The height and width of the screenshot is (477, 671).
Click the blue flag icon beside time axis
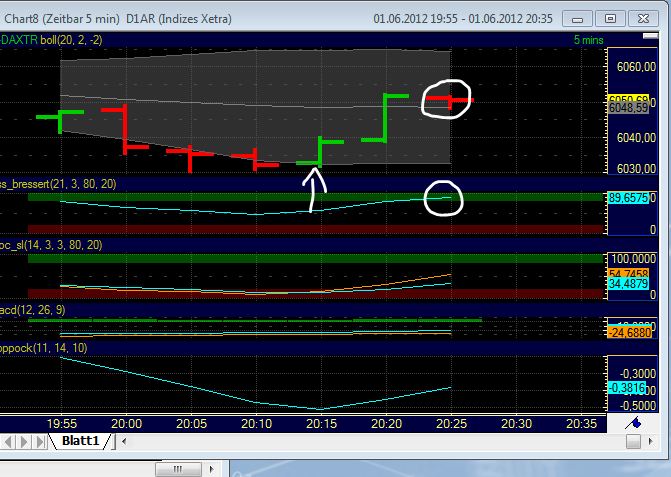(x=633, y=424)
